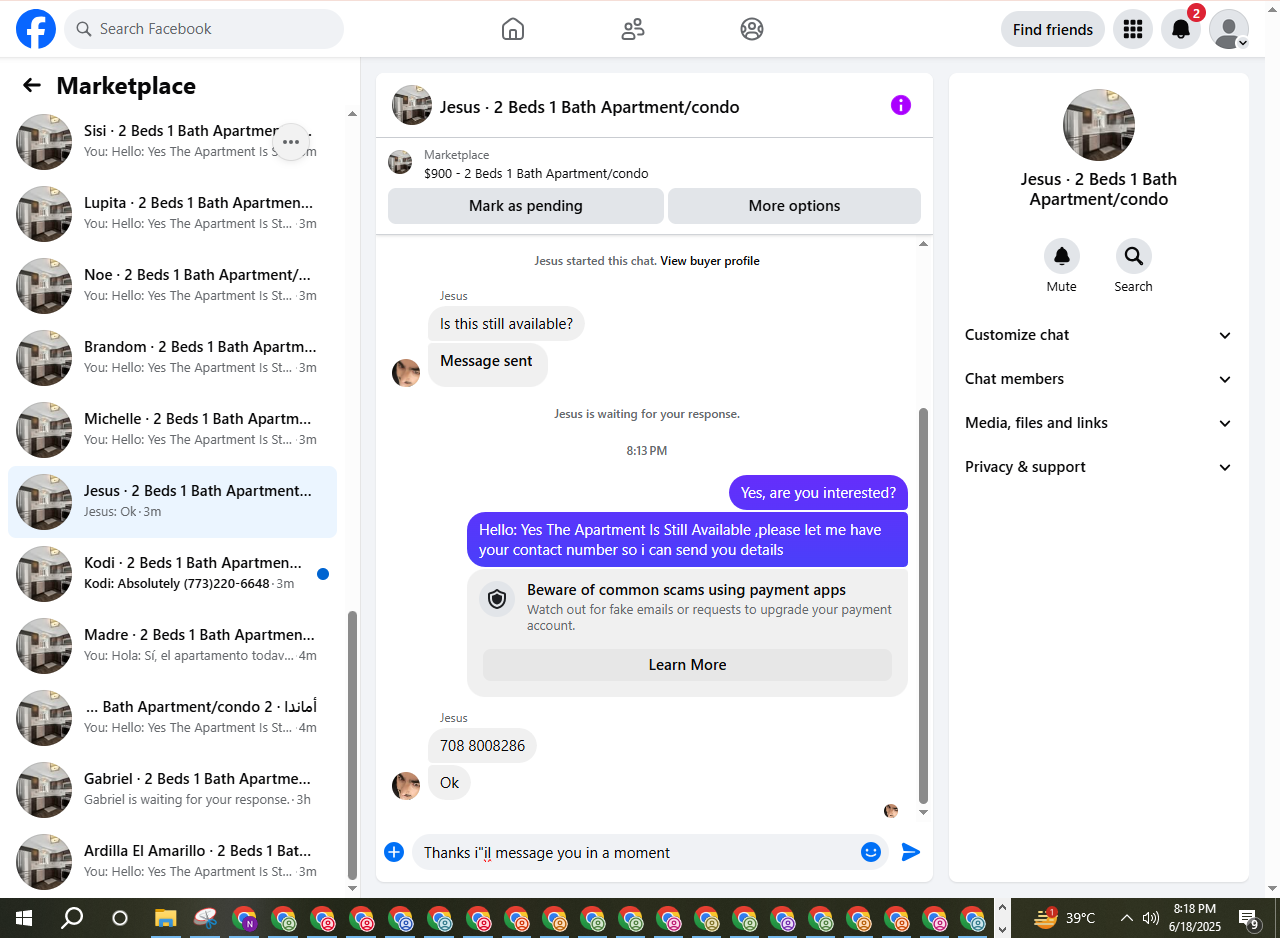1280x938 pixels.
Task: Click the "Ok" message from Jesus
Action: [x=449, y=783]
